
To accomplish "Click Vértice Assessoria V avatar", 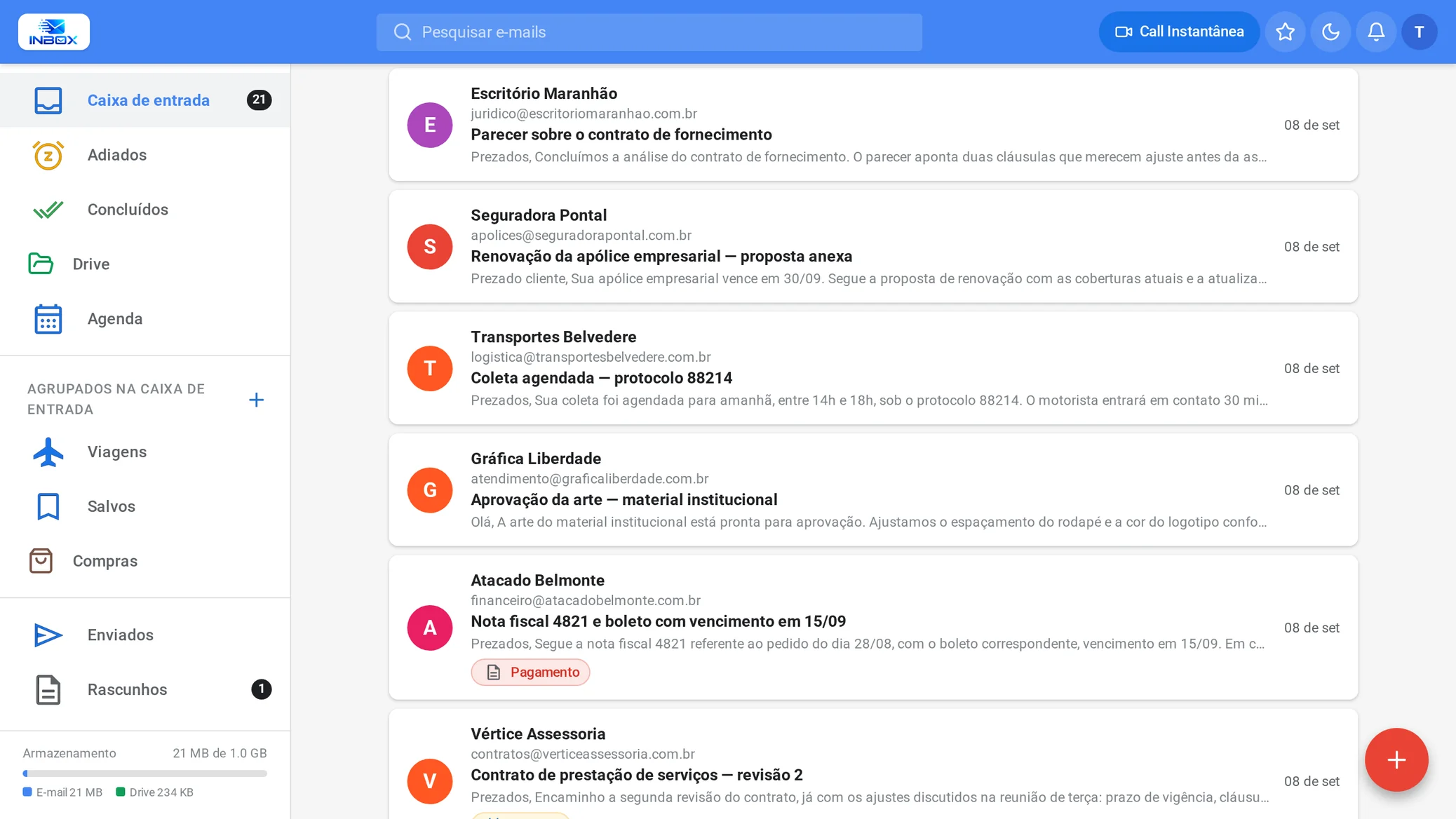I will click(x=430, y=781).
